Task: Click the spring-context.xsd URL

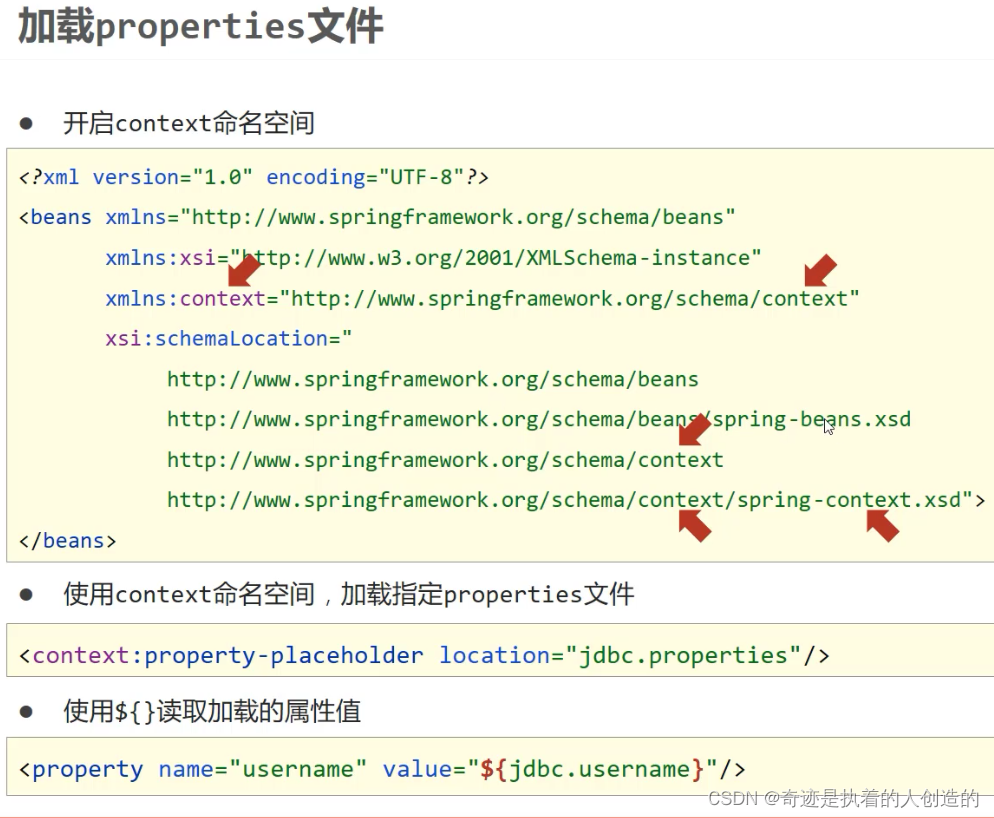Action: (568, 500)
